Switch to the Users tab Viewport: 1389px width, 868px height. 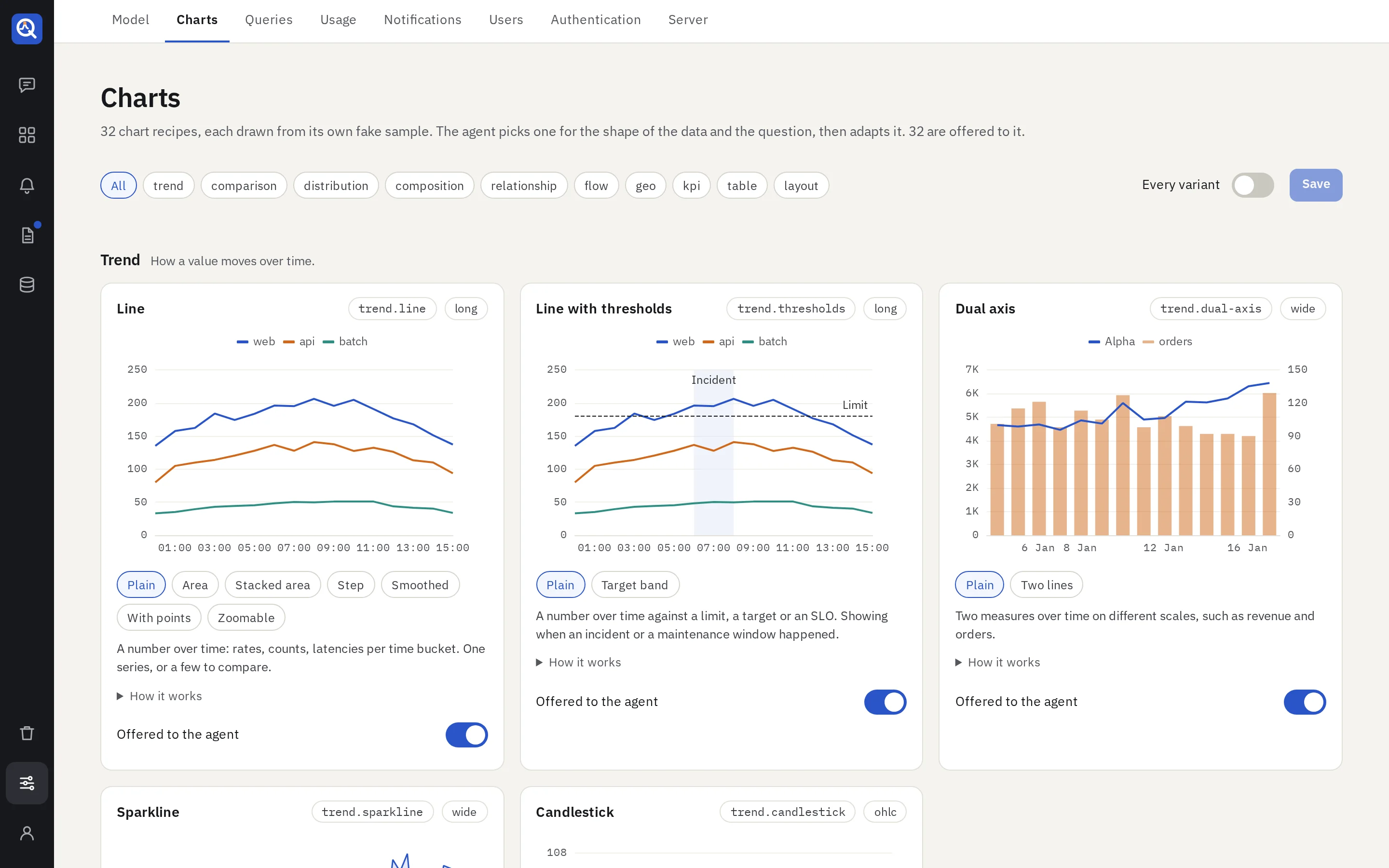coord(505,19)
